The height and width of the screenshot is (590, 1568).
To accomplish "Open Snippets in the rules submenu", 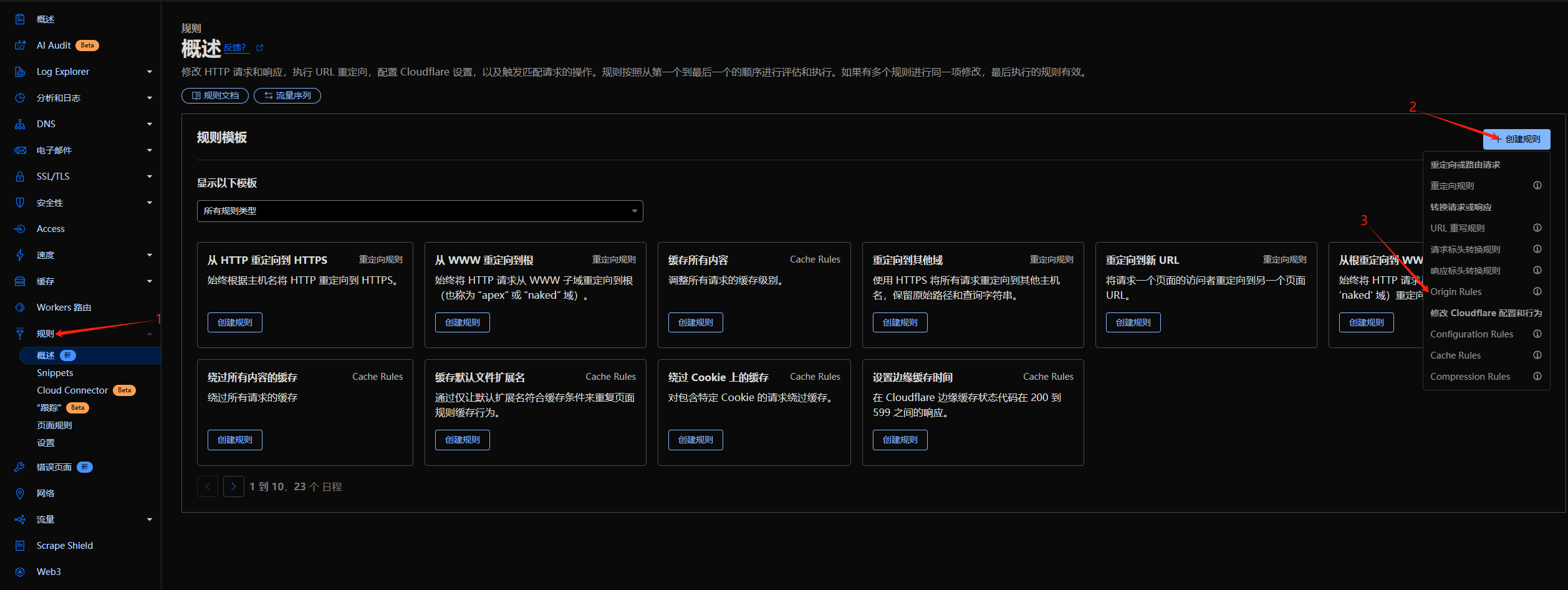I will 55,373.
